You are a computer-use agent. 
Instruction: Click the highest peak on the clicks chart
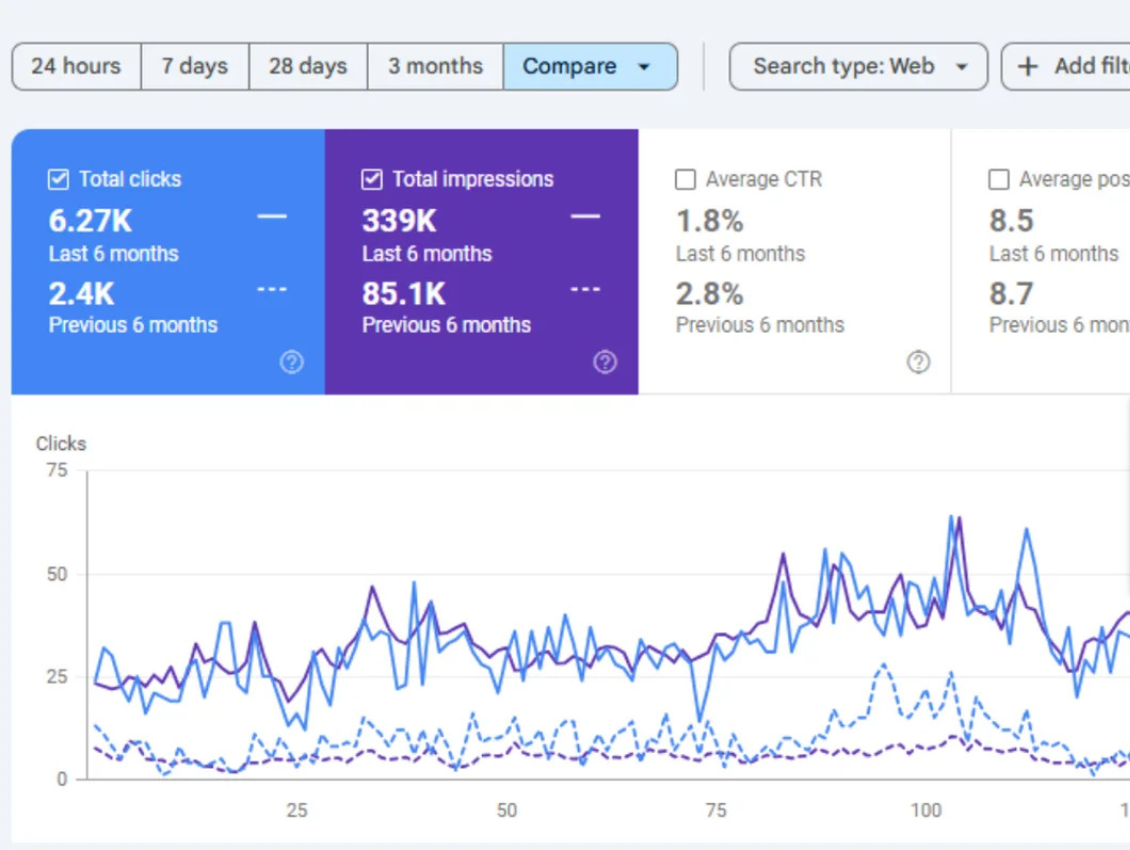(x=951, y=514)
